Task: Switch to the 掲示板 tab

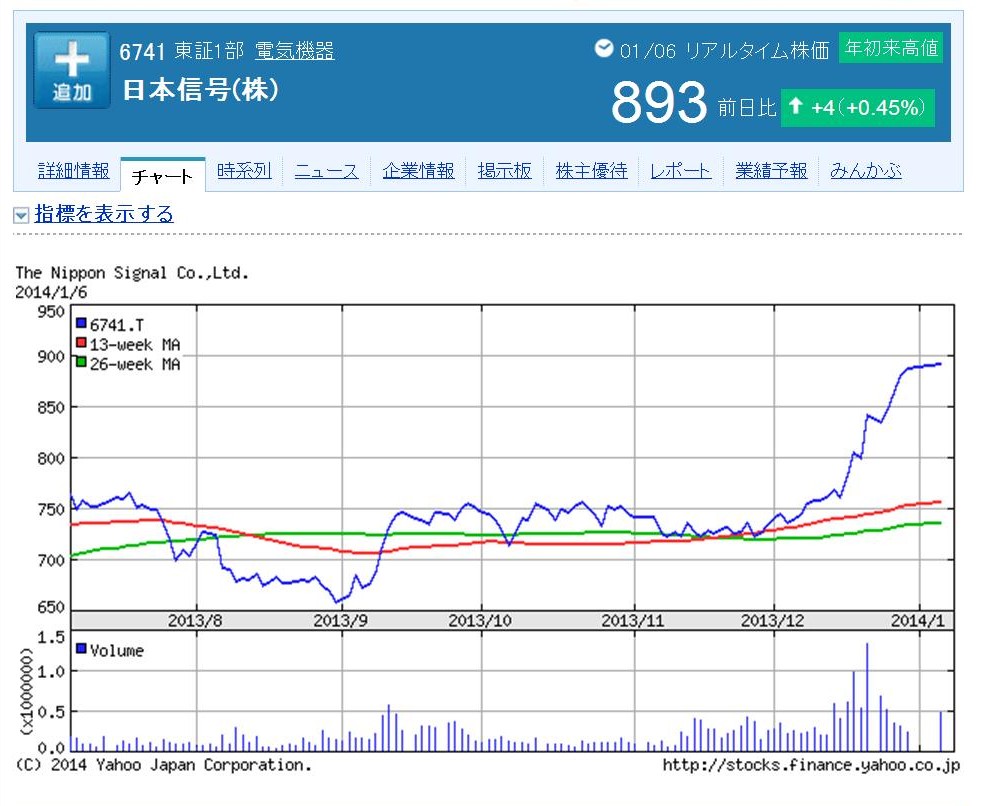Action: [504, 170]
